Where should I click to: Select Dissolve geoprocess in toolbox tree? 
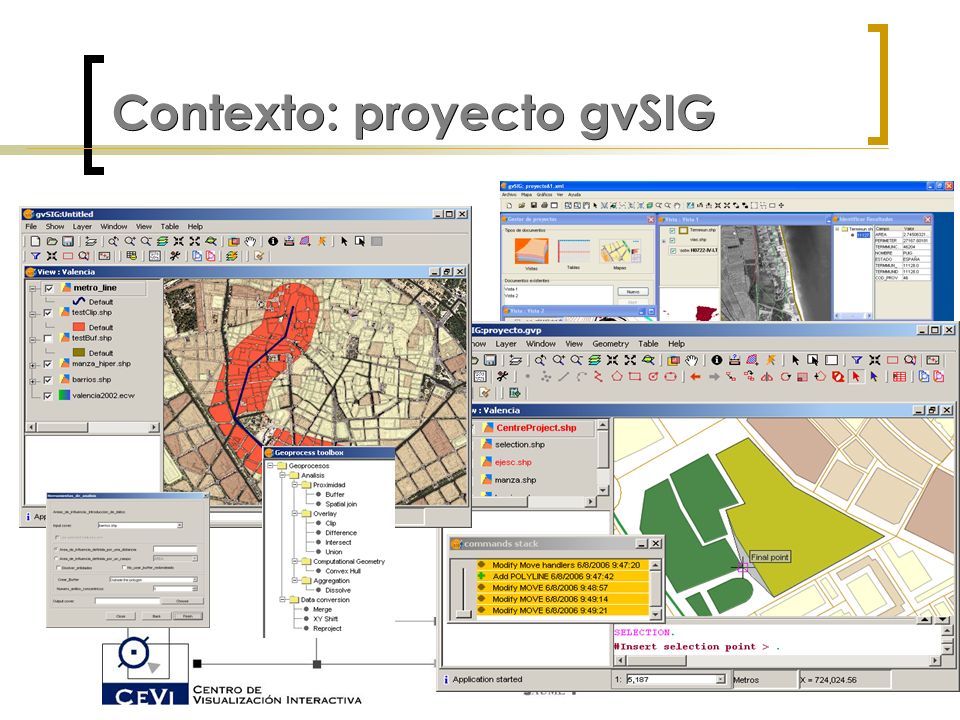pyautogui.click(x=338, y=591)
